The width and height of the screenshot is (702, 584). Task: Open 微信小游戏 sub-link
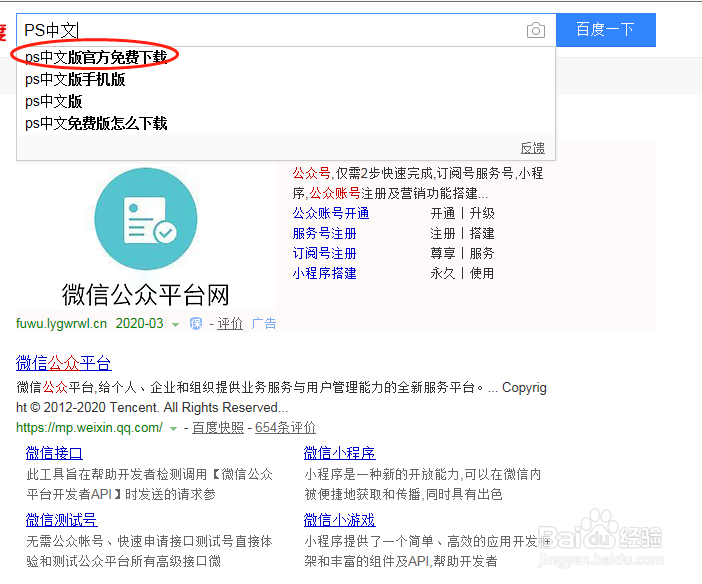339,520
